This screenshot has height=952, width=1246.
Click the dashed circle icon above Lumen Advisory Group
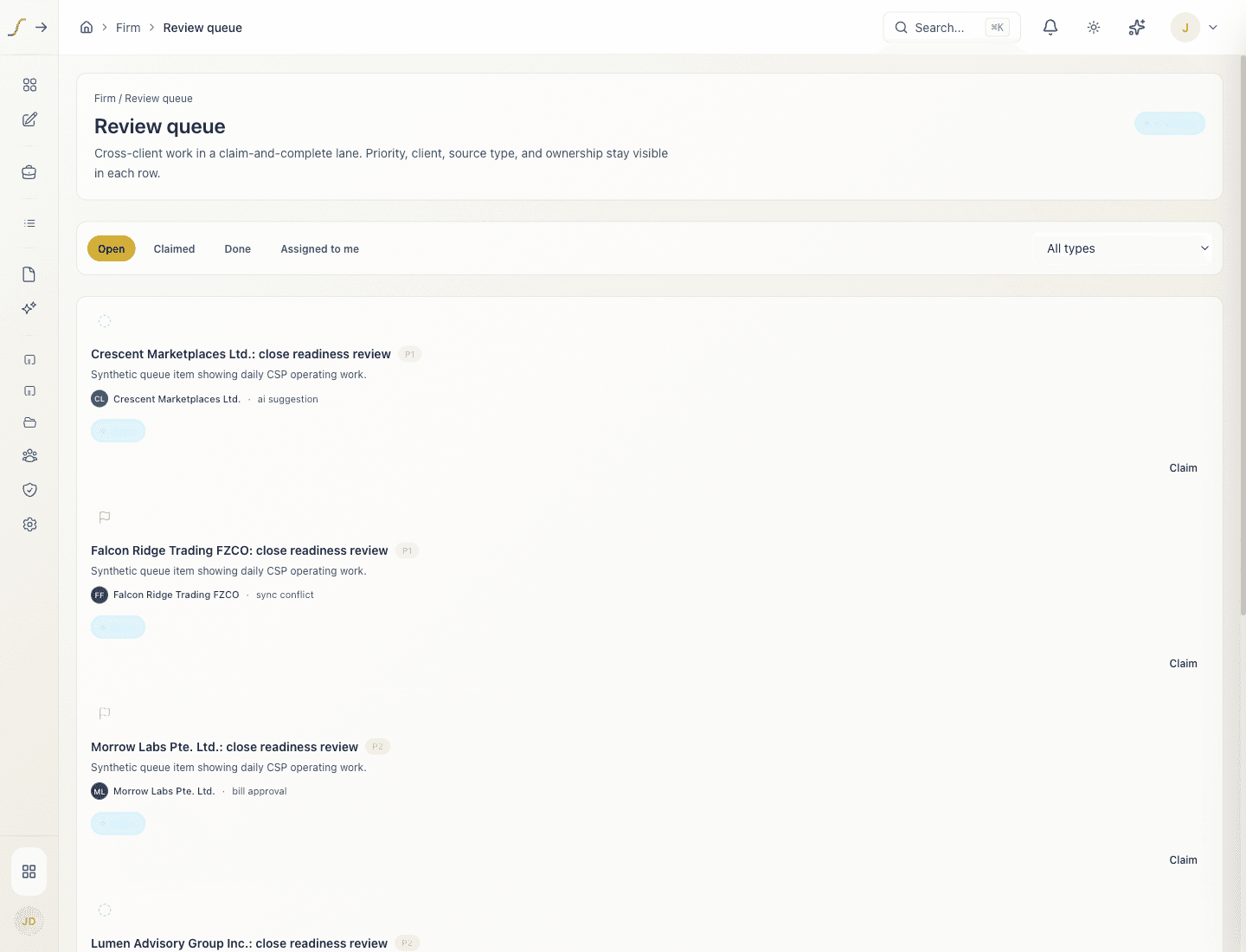[x=105, y=910]
